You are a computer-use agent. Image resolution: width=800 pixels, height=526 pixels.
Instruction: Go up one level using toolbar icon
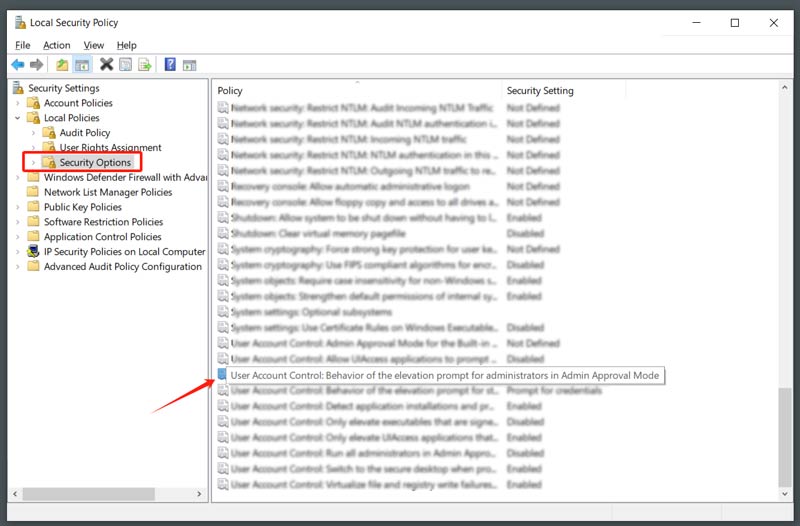point(62,65)
